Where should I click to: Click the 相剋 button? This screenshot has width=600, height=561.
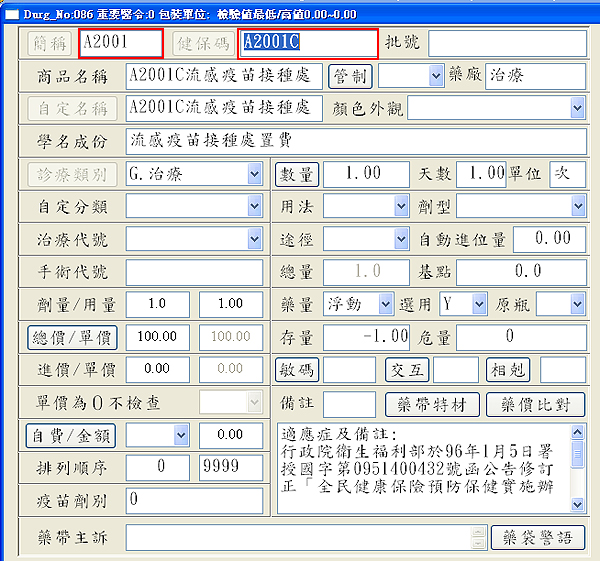[509, 370]
